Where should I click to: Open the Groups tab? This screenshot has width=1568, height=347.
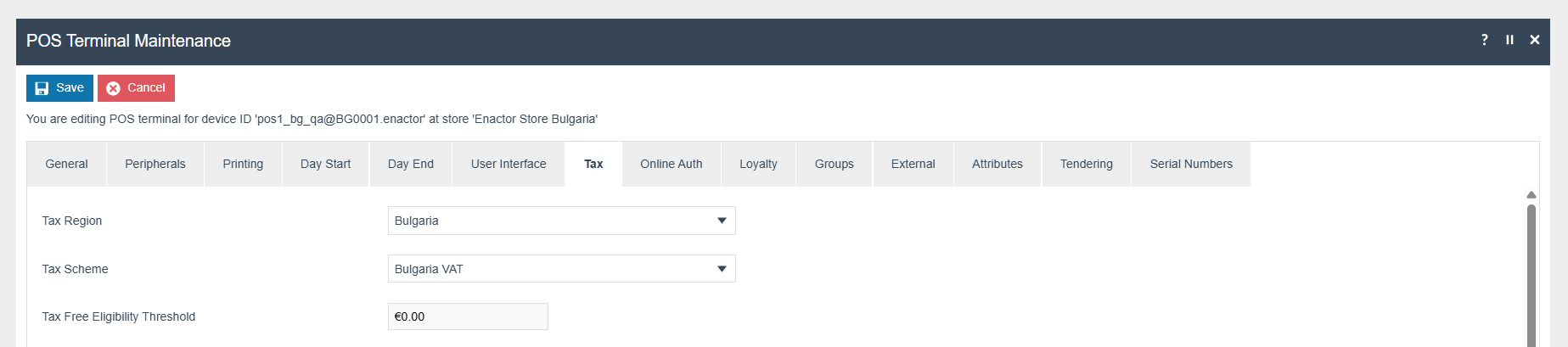[834, 164]
